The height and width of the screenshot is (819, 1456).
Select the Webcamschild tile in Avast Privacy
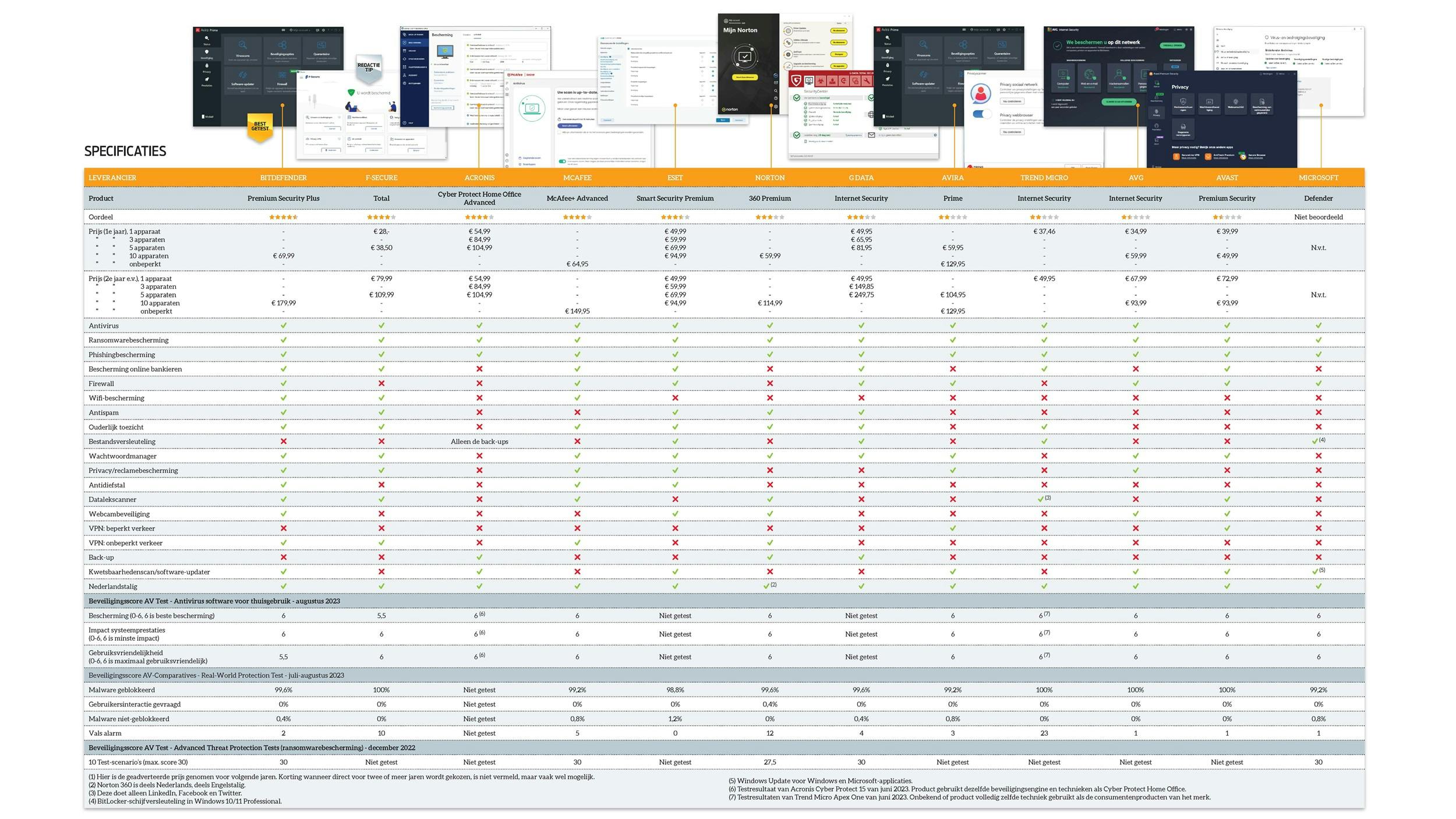(1235, 104)
